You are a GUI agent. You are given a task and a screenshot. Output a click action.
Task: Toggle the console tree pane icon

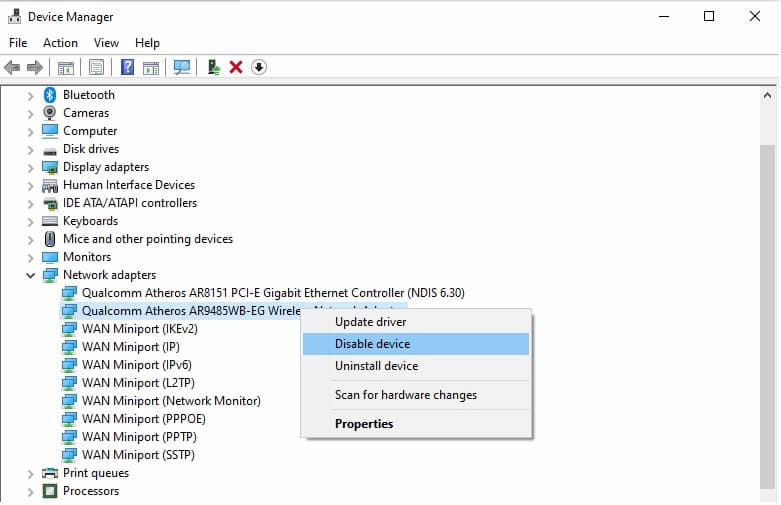66,67
